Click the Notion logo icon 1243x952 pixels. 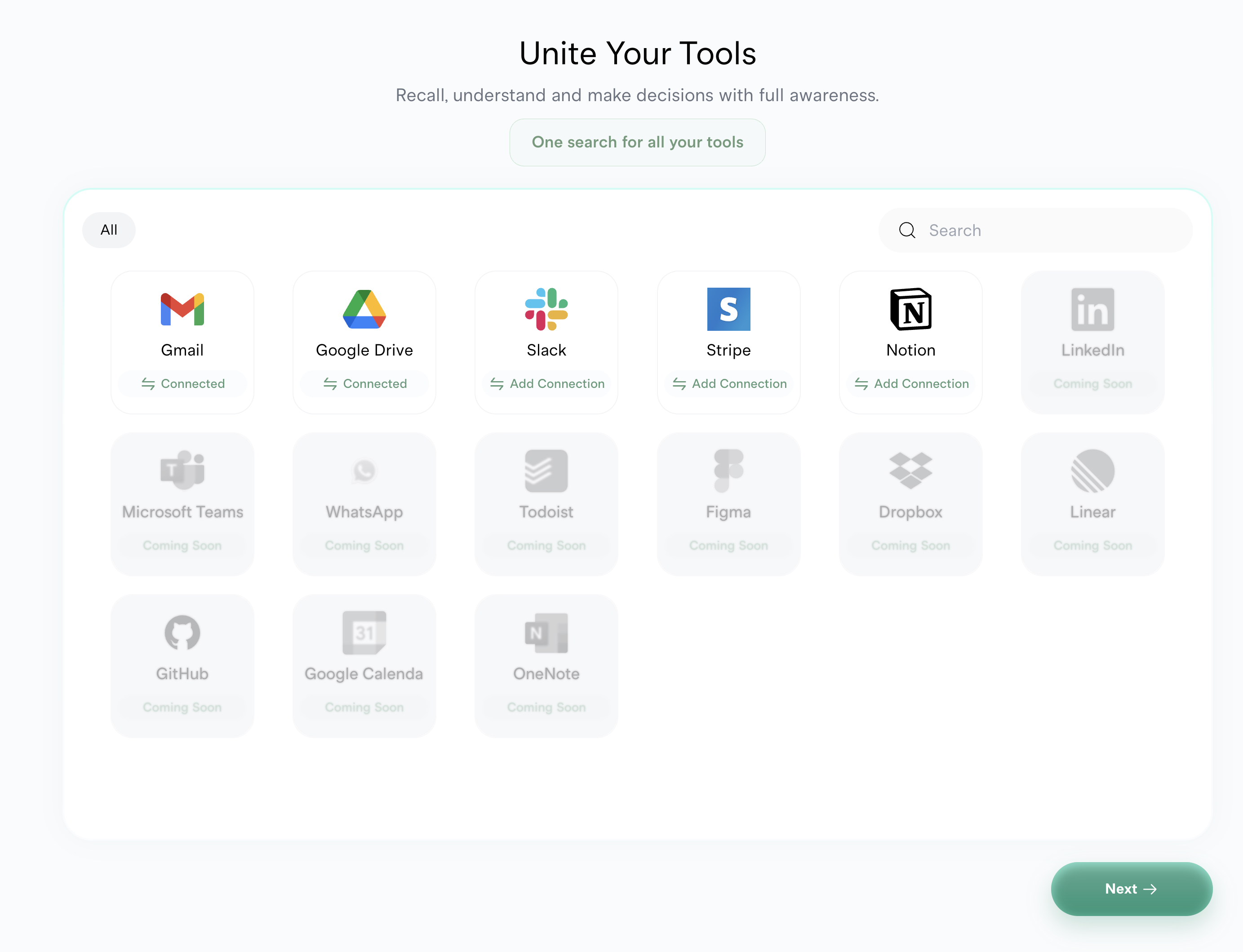[x=910, y=309]
